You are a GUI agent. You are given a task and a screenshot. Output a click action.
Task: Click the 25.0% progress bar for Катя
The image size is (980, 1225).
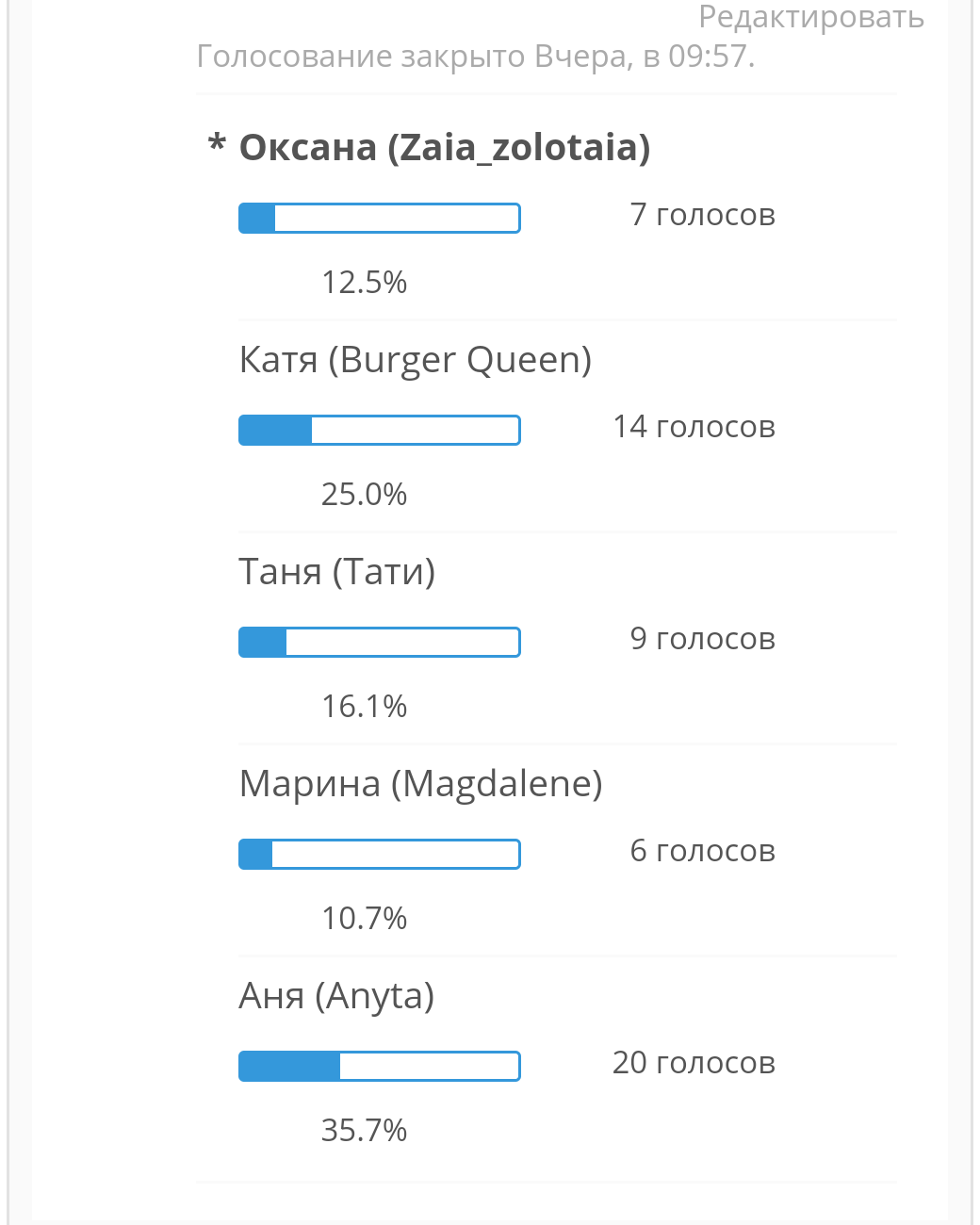pos(380,430)
